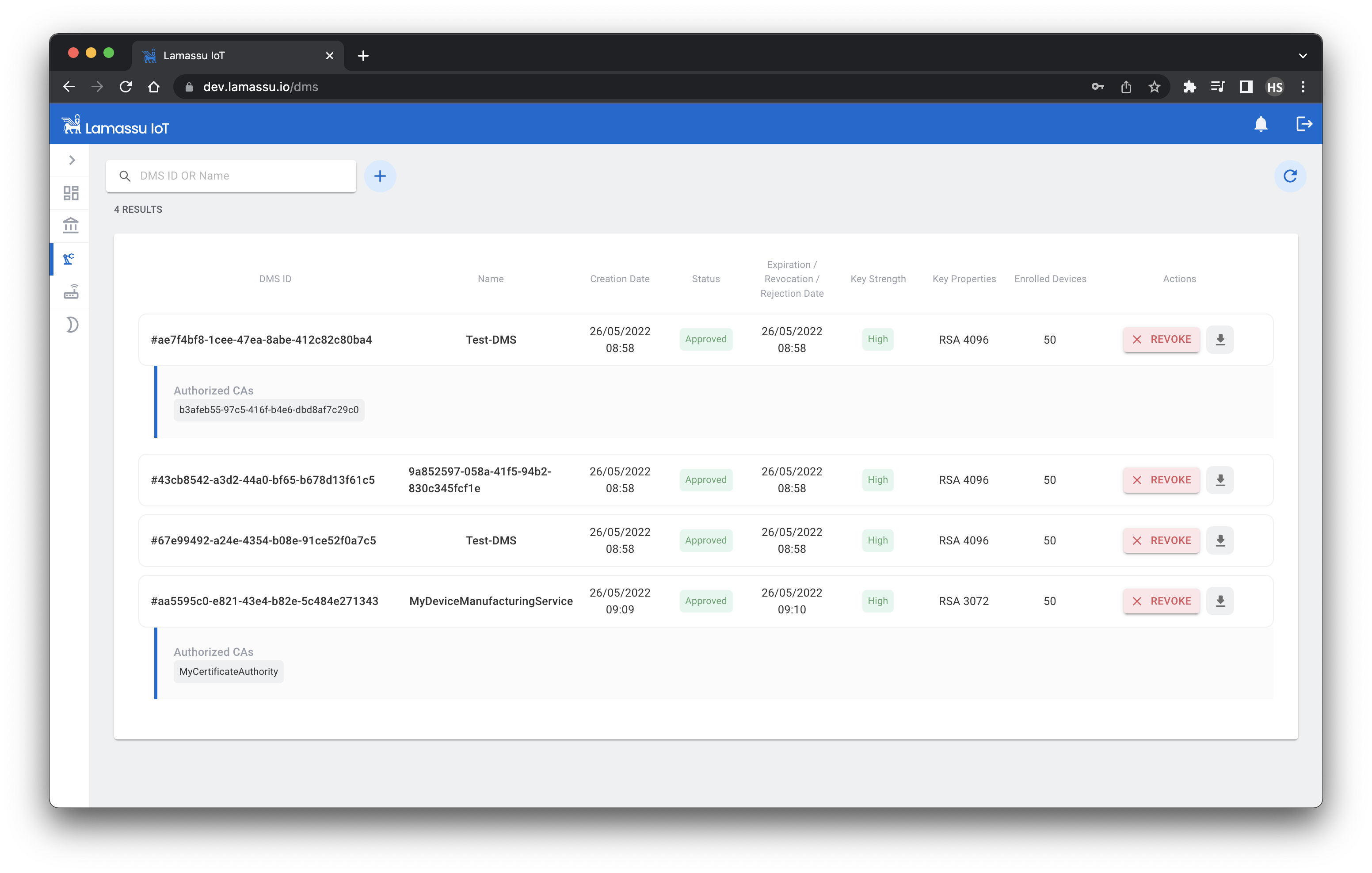The width and height of the screenshot is (1372, 873).
Task: Click High key strength in ae7f4bf8 row
Action: tap(877, 339)
